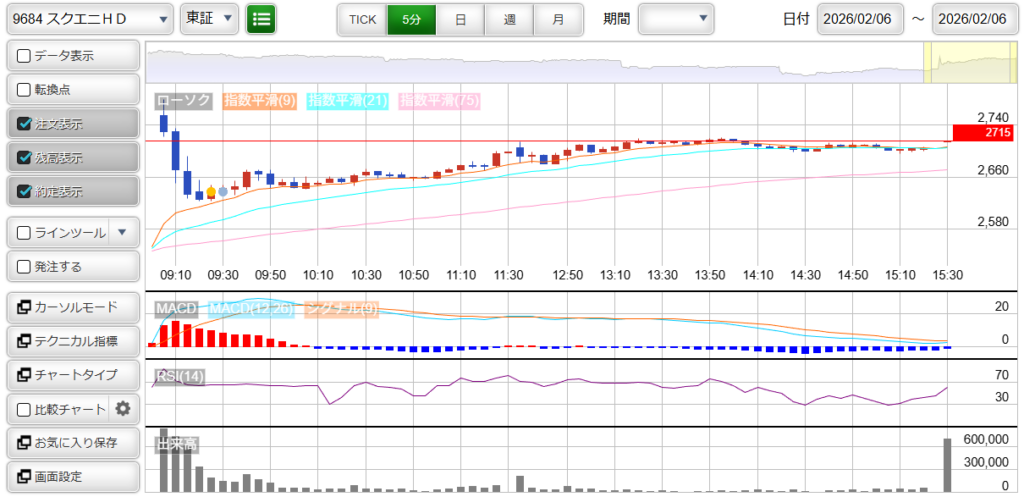Uncheck the 注文表示 checkbox
The width and height of the screenshot is (1024, 497).
pos(25,125)
